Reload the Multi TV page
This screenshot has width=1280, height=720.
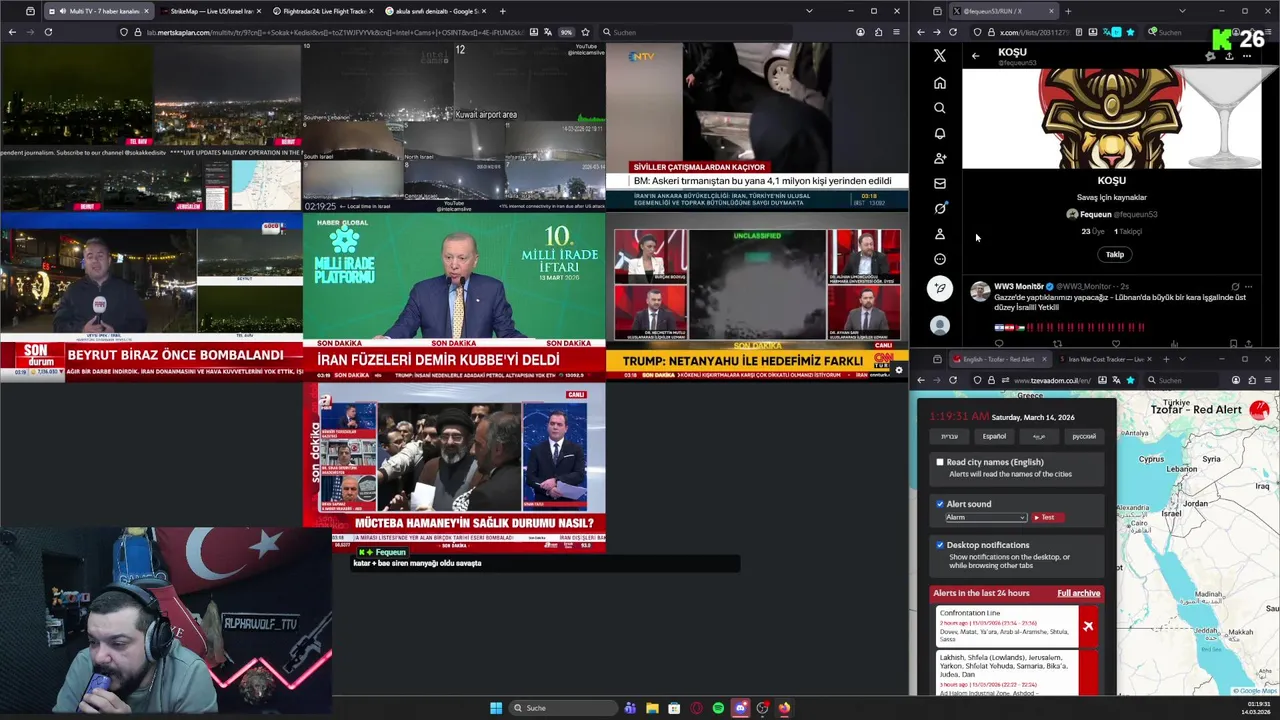coord(47,32)
